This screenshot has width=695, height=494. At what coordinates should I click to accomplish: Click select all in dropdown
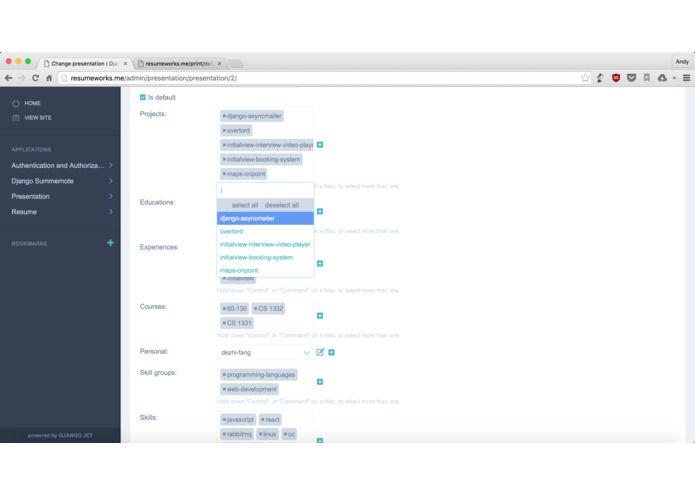coord(245,205)
